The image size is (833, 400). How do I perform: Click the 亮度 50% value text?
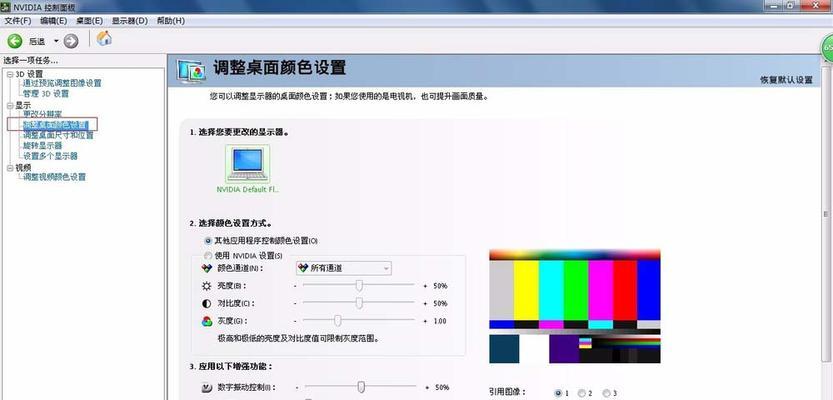[440, 286]
